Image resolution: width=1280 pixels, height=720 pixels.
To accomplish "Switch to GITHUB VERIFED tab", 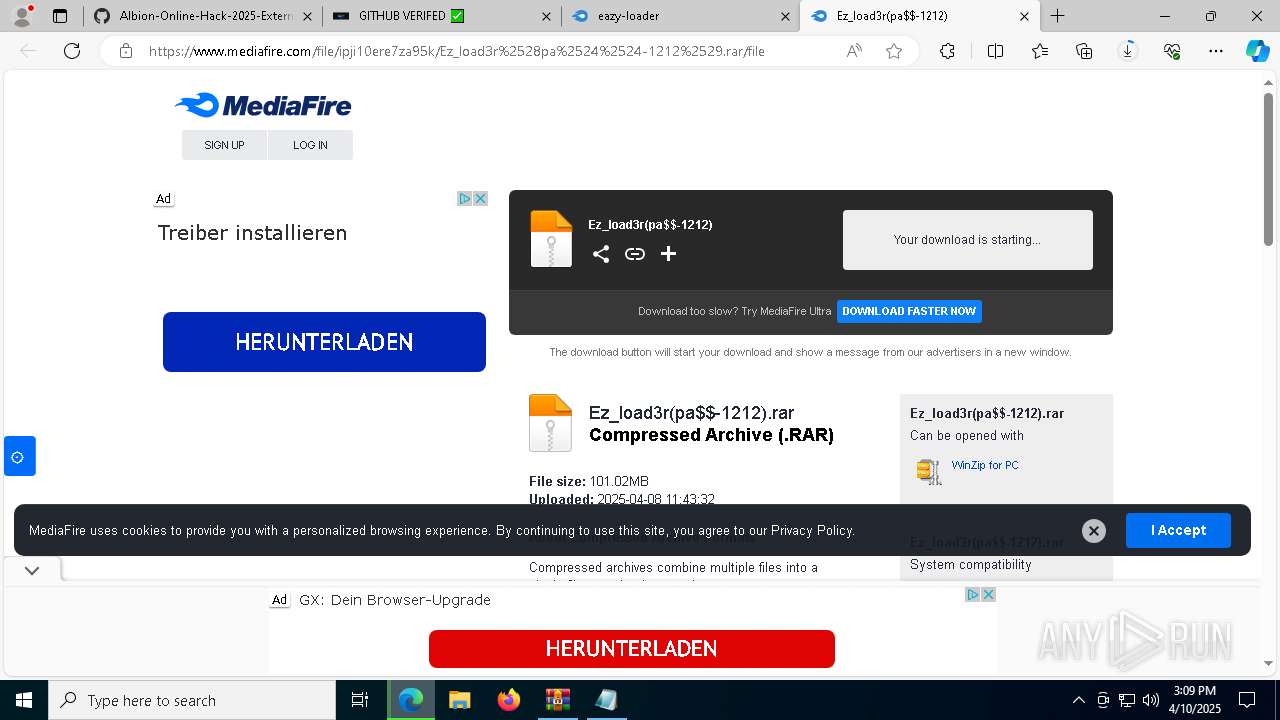I will pyautogui.click(x=440, y=16).
